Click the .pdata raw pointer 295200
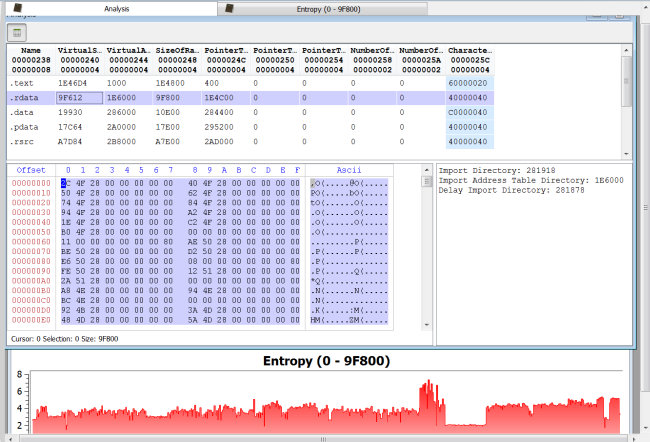This screenshot has width=650, height=442. click(x=219, y=127)
